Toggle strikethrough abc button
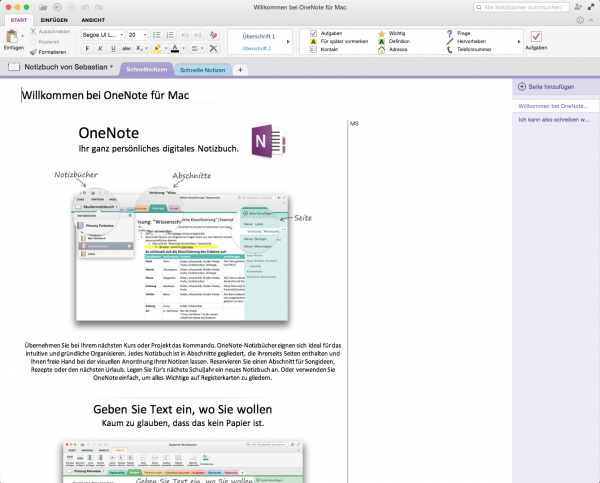The image size is (600, 483). 126,49
